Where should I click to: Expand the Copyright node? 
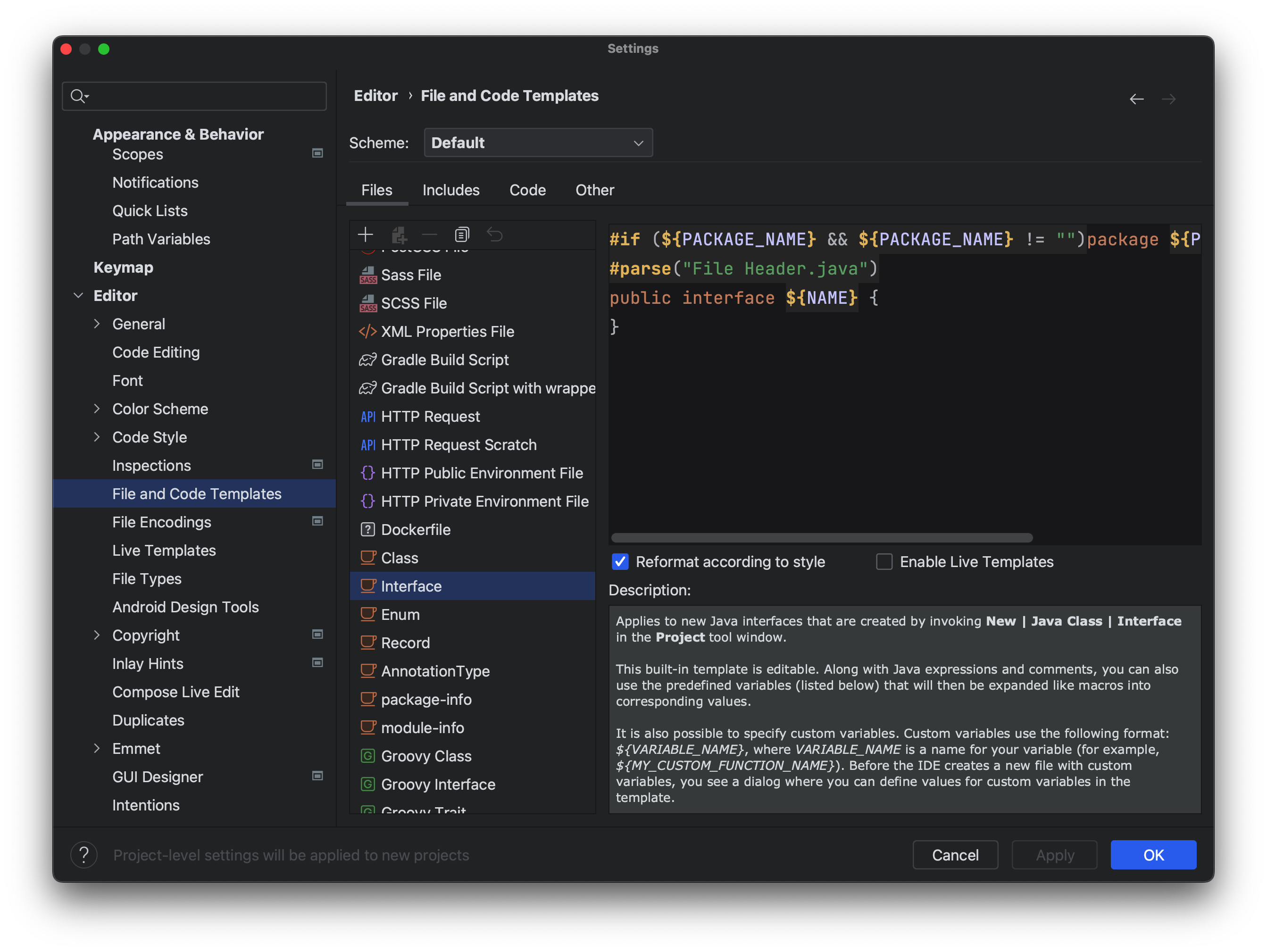point(97,635)
